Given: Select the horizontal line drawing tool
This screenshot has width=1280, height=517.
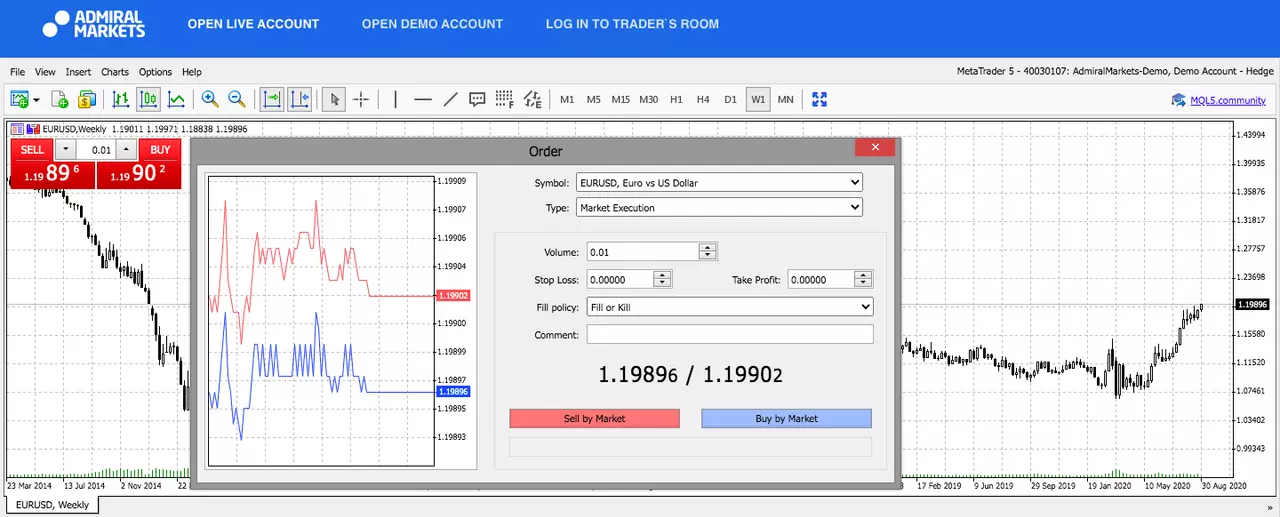Looking at the screenshot, I should [423, 99].
